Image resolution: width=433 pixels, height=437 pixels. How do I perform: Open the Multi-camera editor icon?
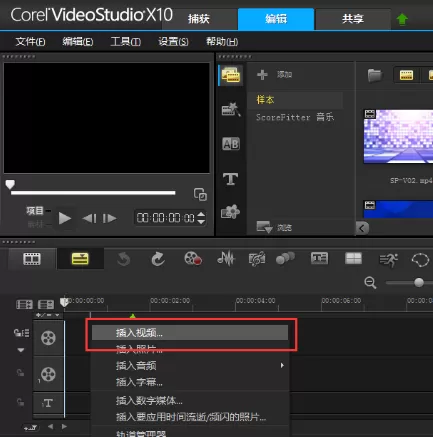pyautogui.click(x=353, y=258)
